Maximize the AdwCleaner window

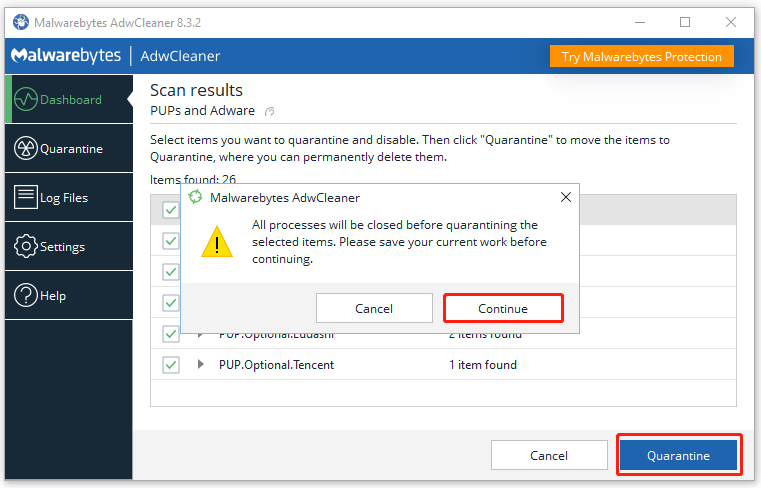(685, 22)
